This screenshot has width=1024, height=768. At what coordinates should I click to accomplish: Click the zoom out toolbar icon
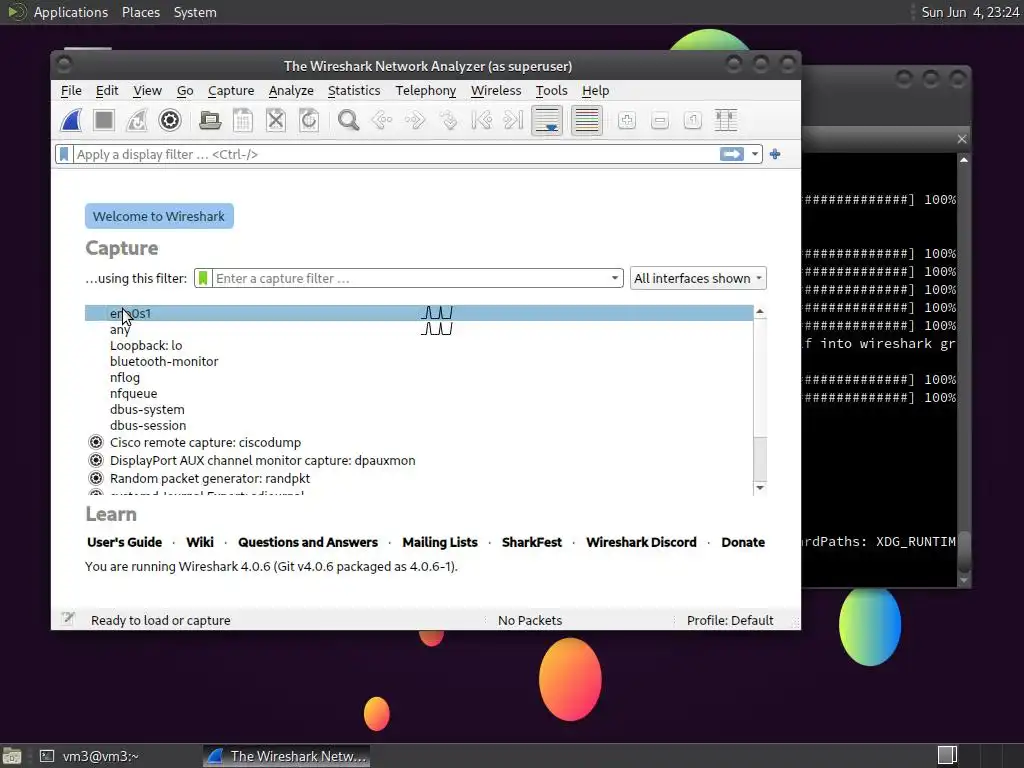(x=660, y=120)
